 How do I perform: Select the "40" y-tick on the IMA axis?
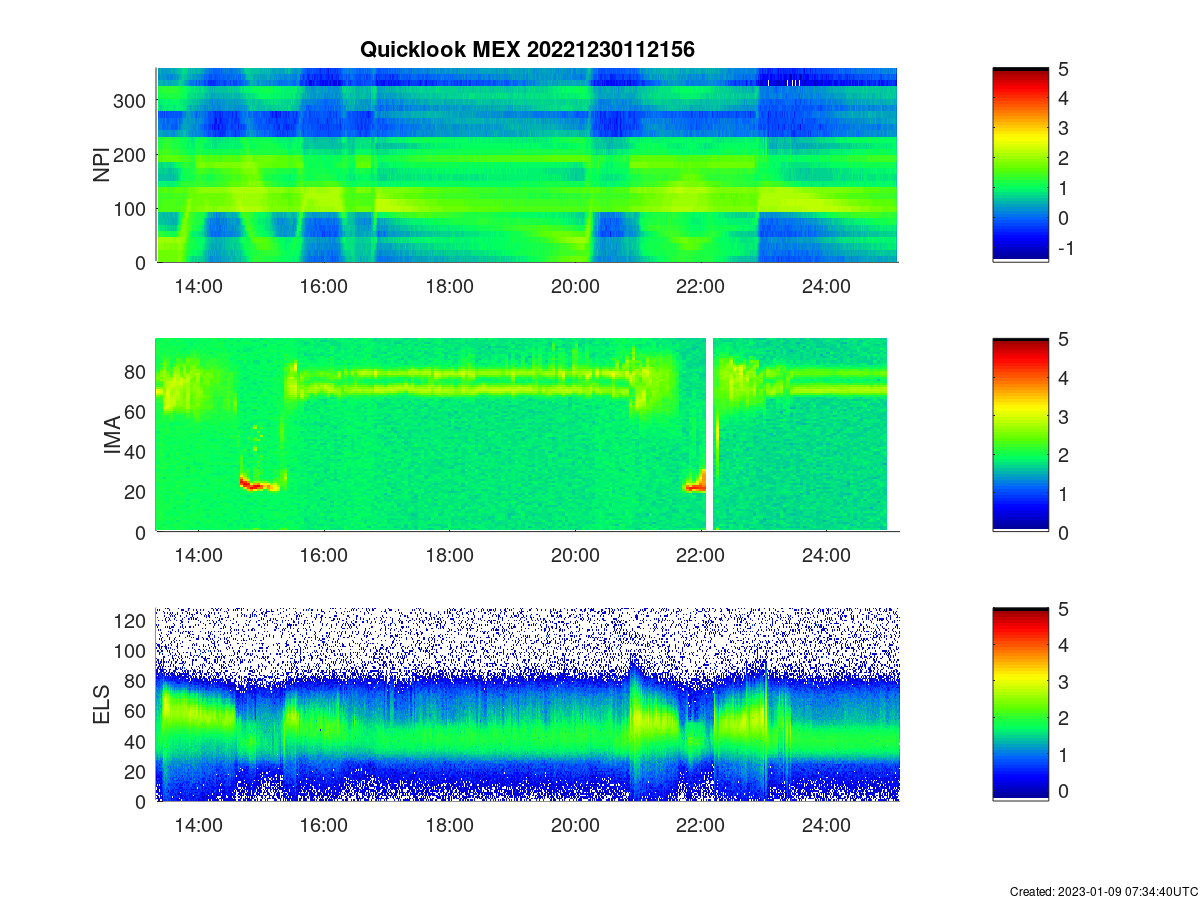coord(136,451)
